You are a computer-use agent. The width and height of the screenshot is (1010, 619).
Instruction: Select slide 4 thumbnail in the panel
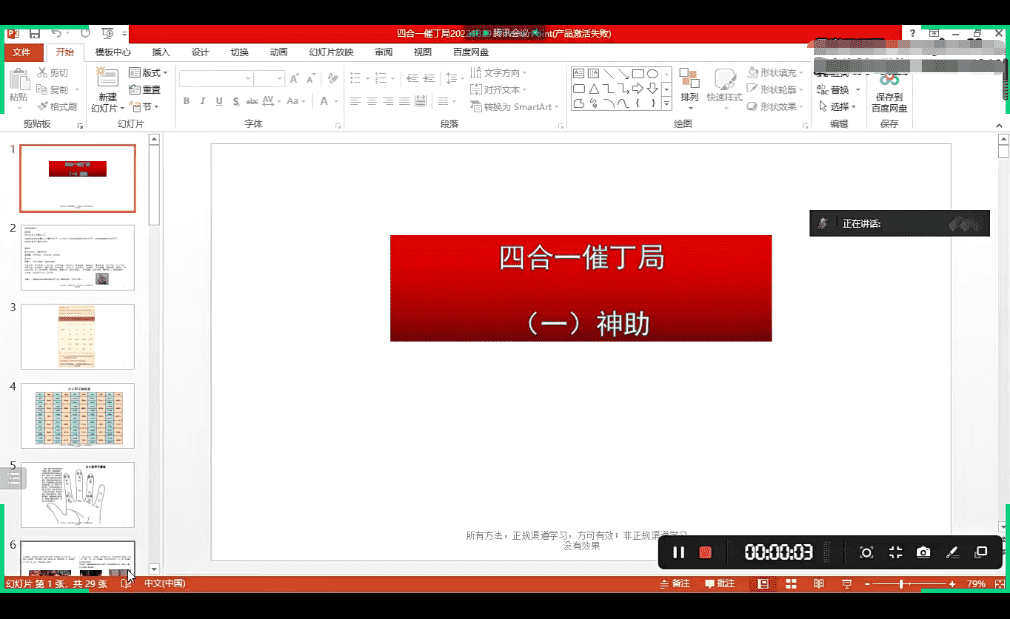78,416
